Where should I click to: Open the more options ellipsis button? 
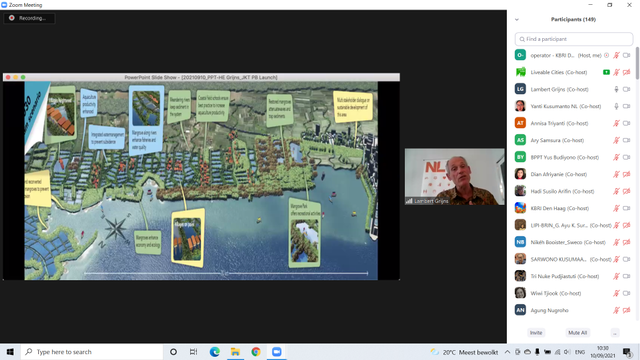pyautogui.click(x=615, y=333)
